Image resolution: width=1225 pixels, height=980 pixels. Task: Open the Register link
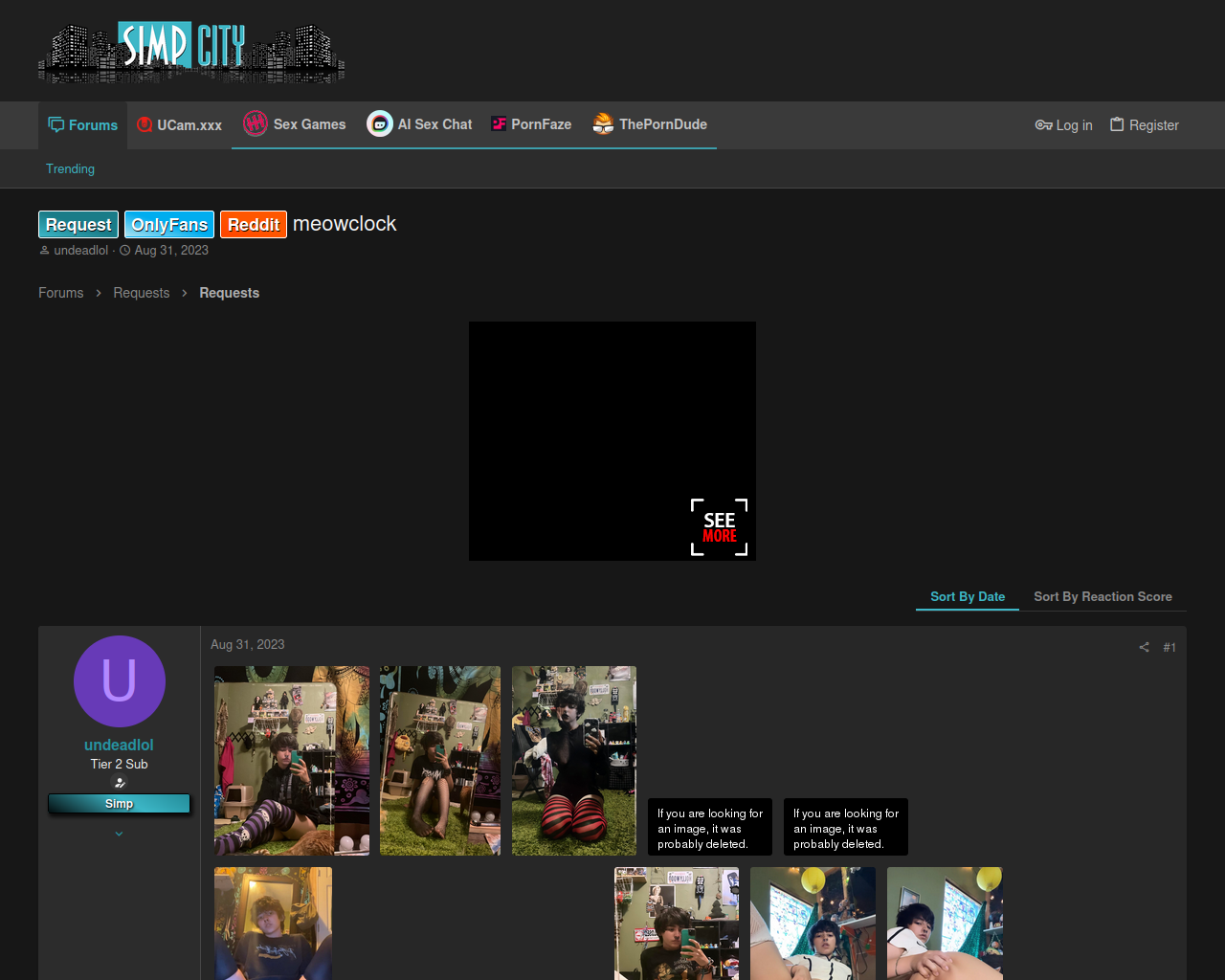coord(1145,125)
